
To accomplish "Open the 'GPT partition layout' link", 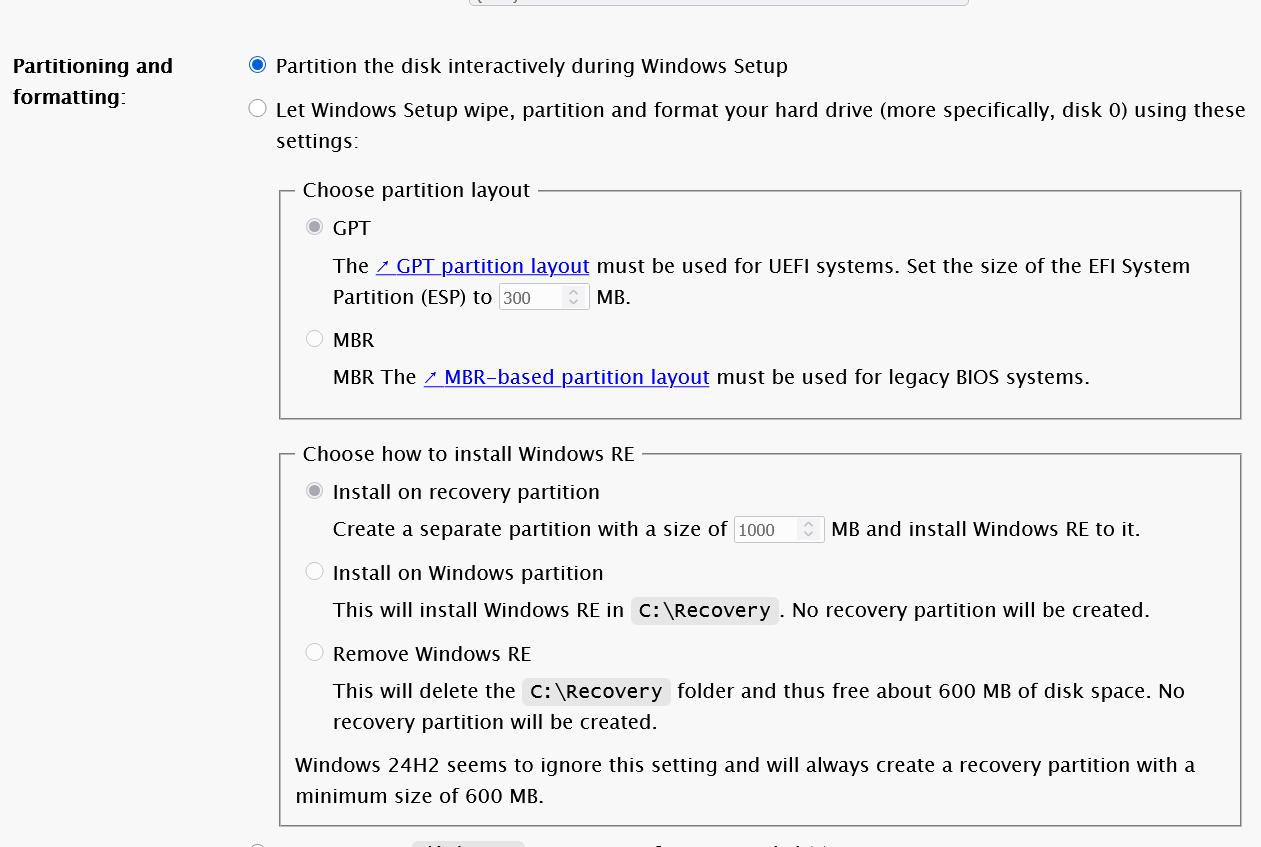I will 482,266.
